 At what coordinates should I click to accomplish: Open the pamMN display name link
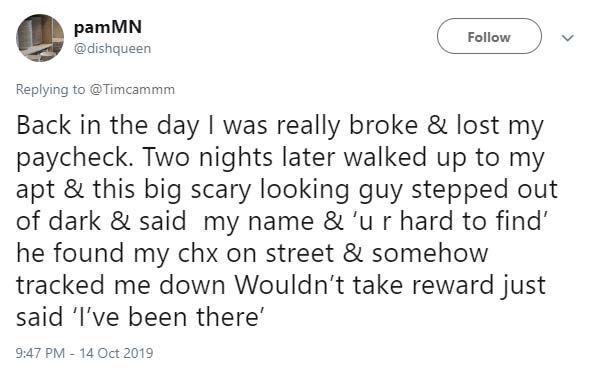pyautogui.click(x=107, y=28)
